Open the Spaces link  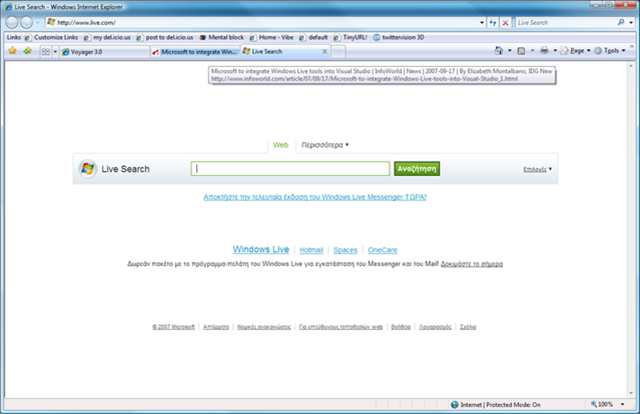coord(345,250)
